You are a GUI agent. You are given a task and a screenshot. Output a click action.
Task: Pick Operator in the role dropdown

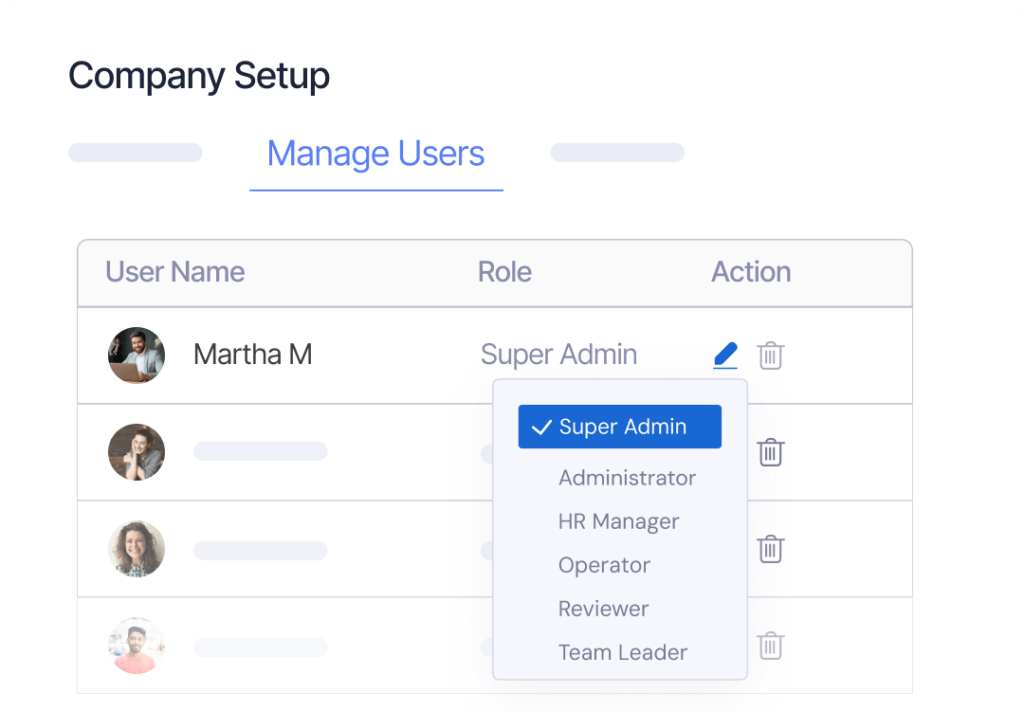click(x=604, y=565)
